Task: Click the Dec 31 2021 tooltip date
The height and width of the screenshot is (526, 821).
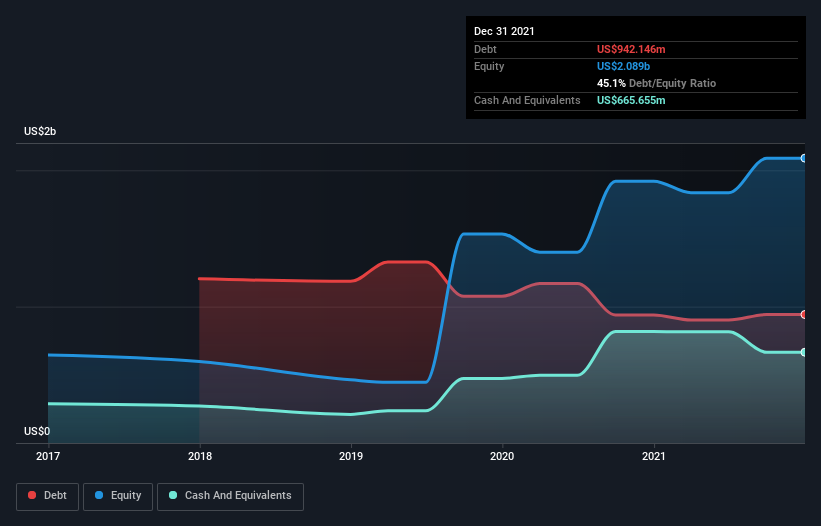Action: (x=504, y=31)
